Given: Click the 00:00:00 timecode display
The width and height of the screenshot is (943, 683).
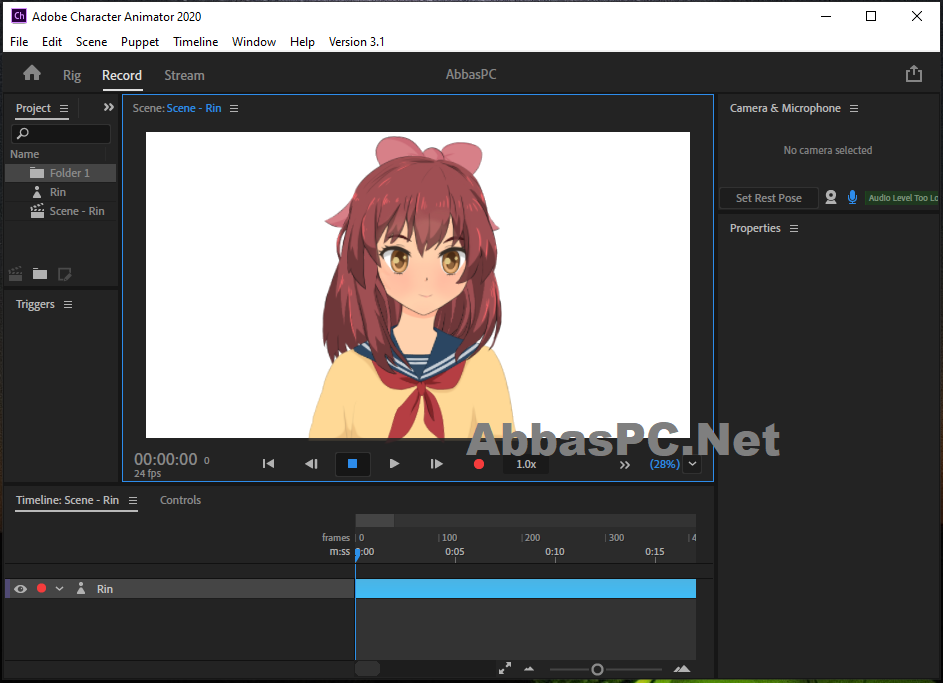Looking at the screenshot, I should click(165, 459).
